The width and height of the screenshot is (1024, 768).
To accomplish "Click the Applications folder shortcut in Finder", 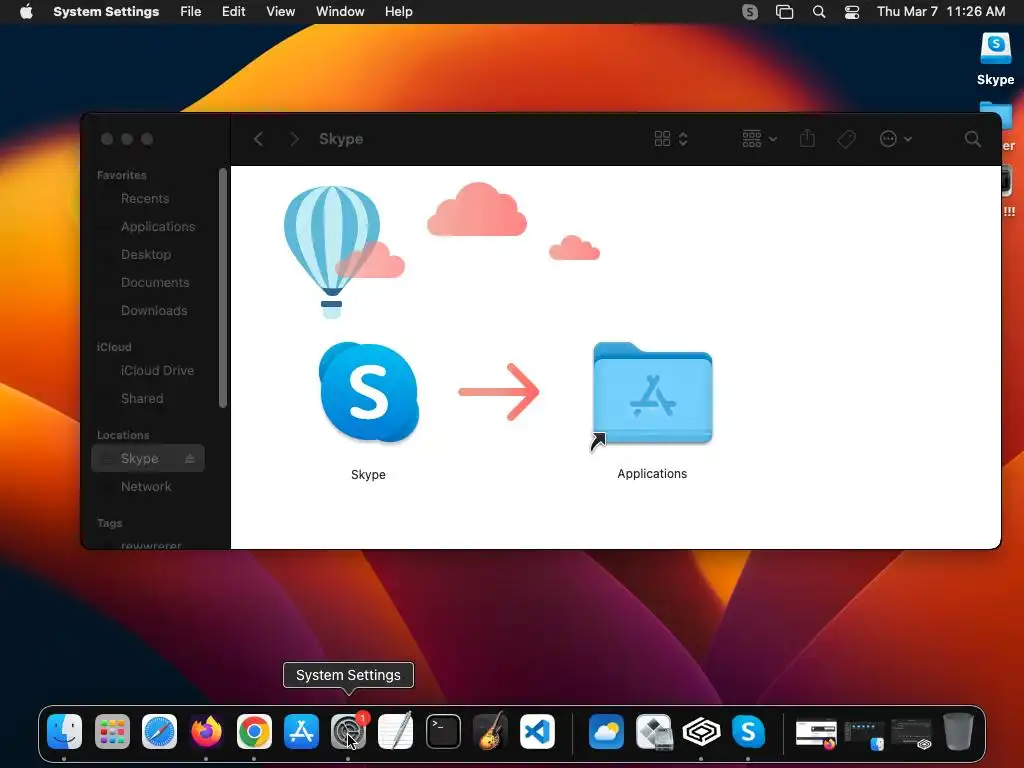I will click(652, 394).
